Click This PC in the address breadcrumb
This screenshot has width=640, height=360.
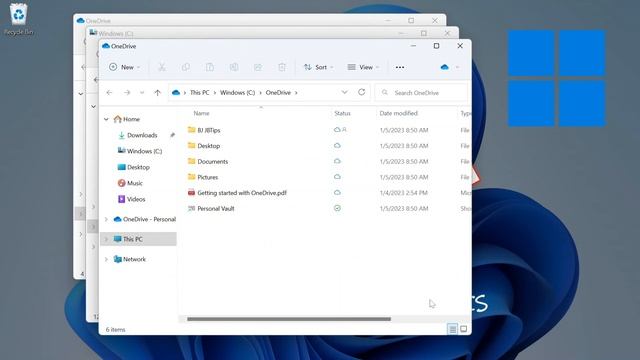coord(199,93)
